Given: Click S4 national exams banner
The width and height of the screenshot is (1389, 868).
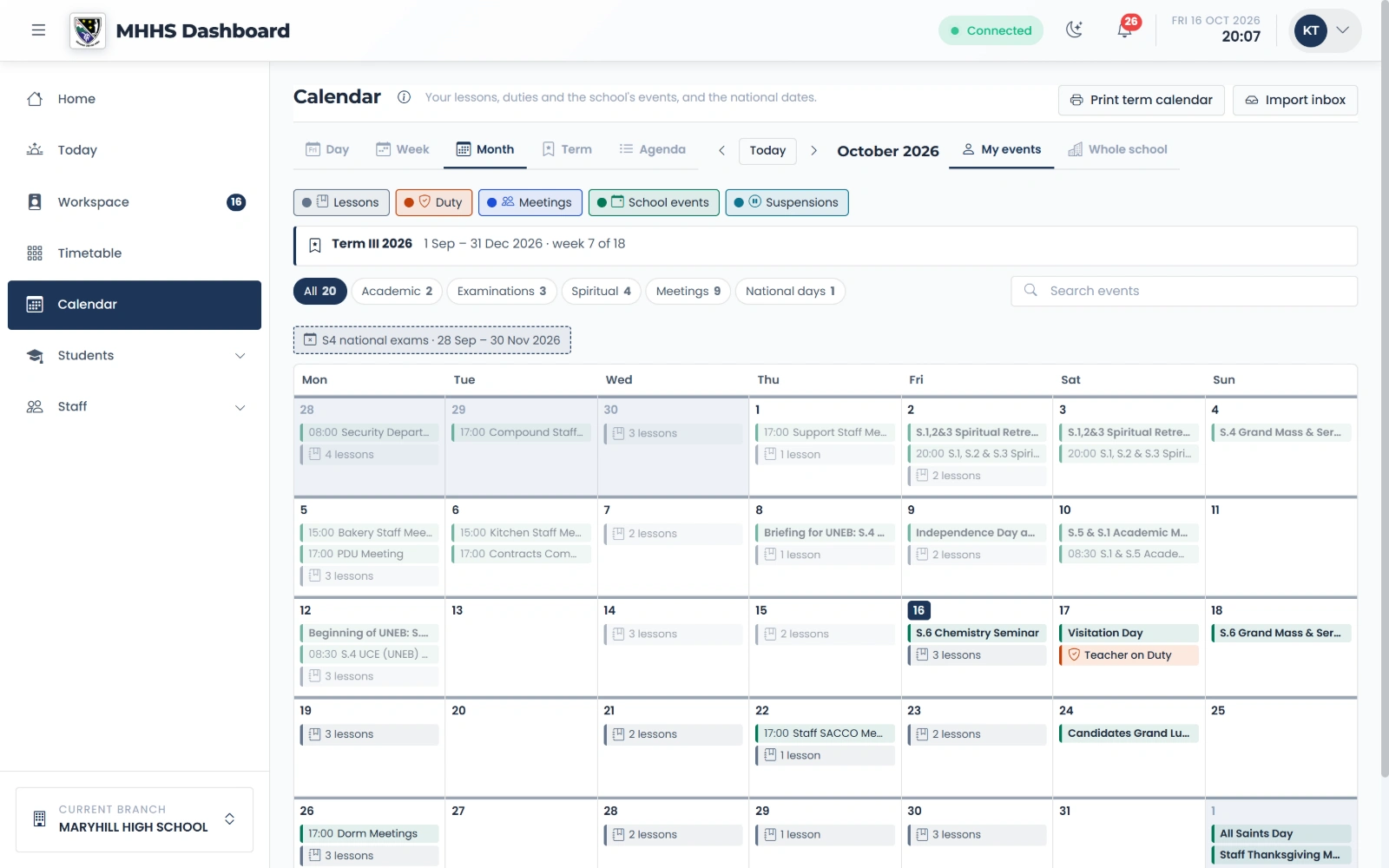Looking at the screenshot, I should click(432, 340).
